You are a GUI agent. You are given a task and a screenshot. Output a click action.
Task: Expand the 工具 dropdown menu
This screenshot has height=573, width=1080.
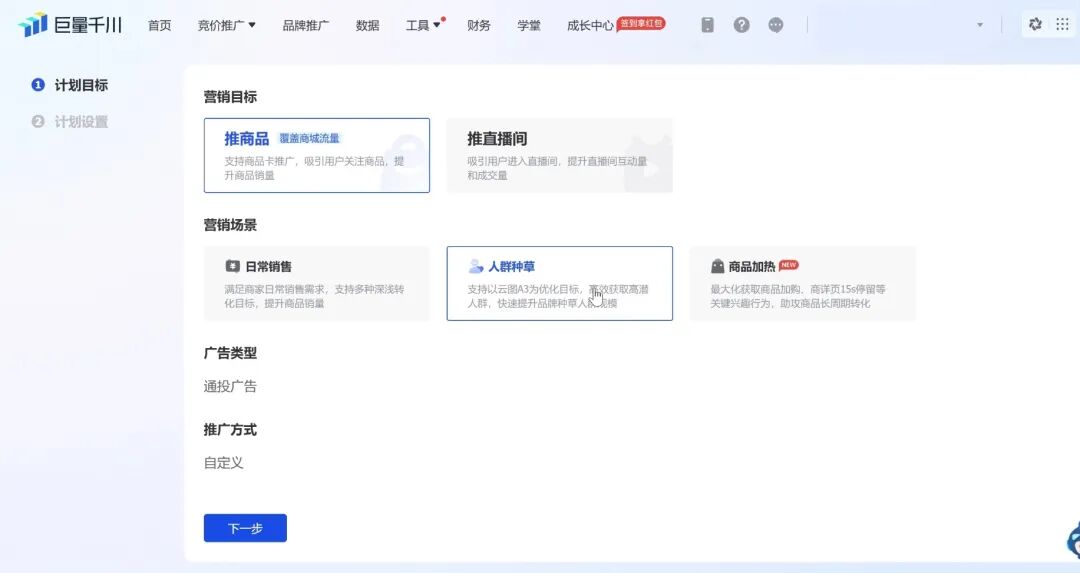click(x=423, y=25)
